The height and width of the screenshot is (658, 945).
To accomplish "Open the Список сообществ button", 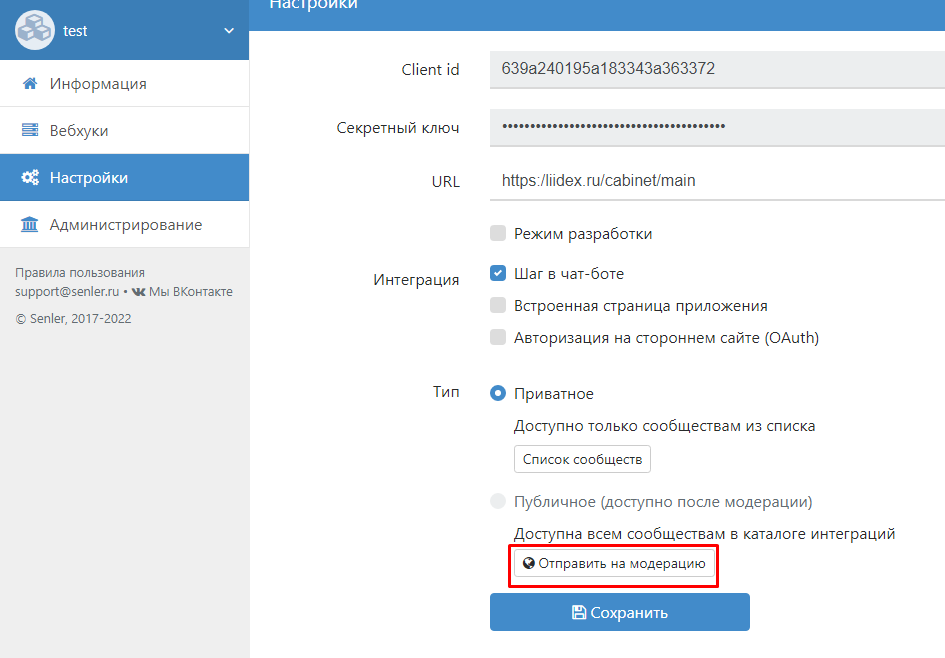I will pyautogui.click(x=582, y=459).
